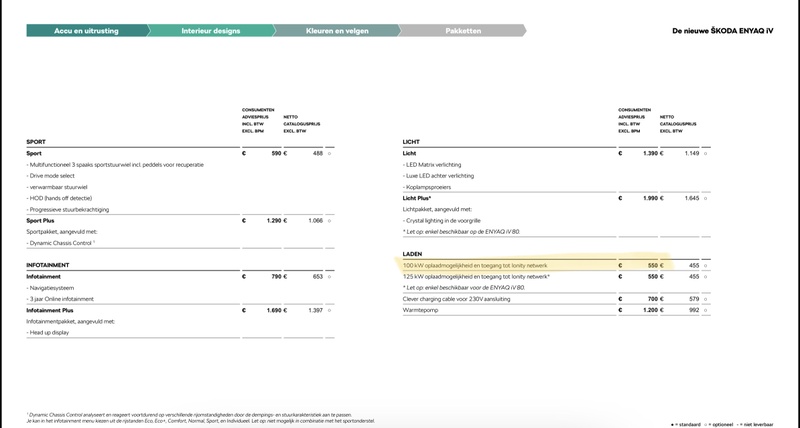Screen dimensions: 800x428
Task: Click the LICHT section heading
Action: click(411, 142)
